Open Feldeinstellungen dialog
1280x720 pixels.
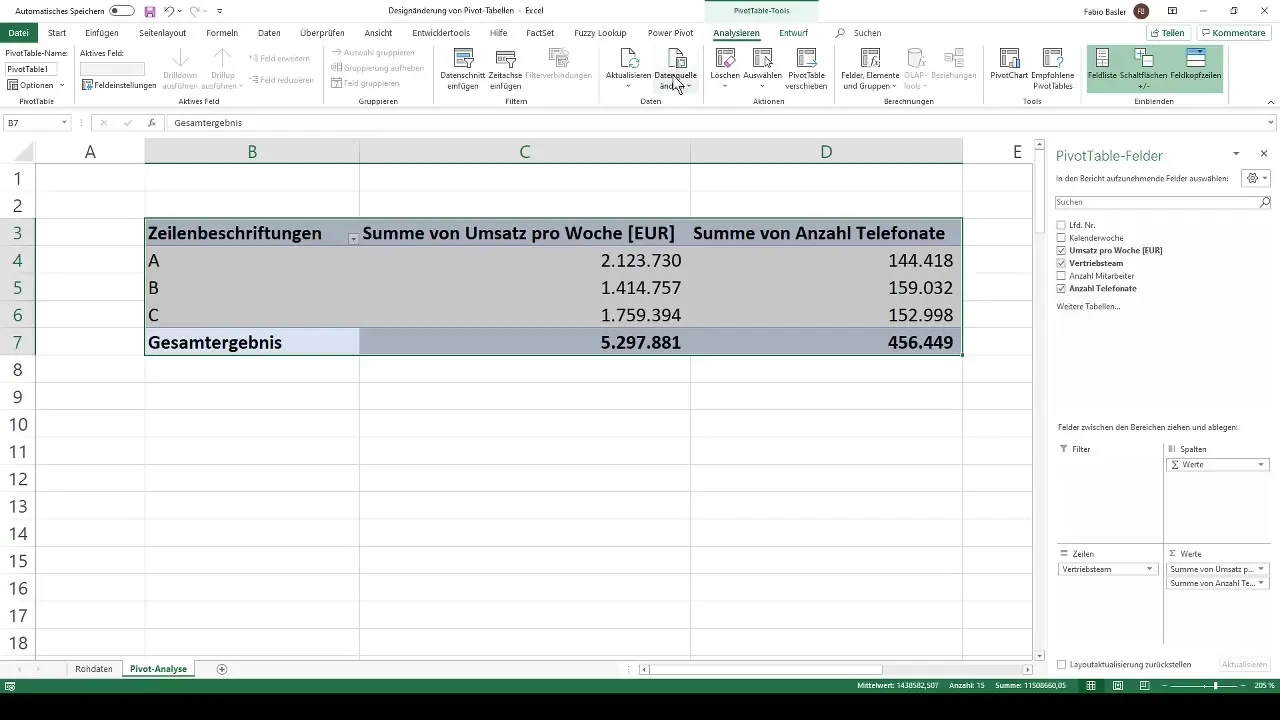click(119, 85)
